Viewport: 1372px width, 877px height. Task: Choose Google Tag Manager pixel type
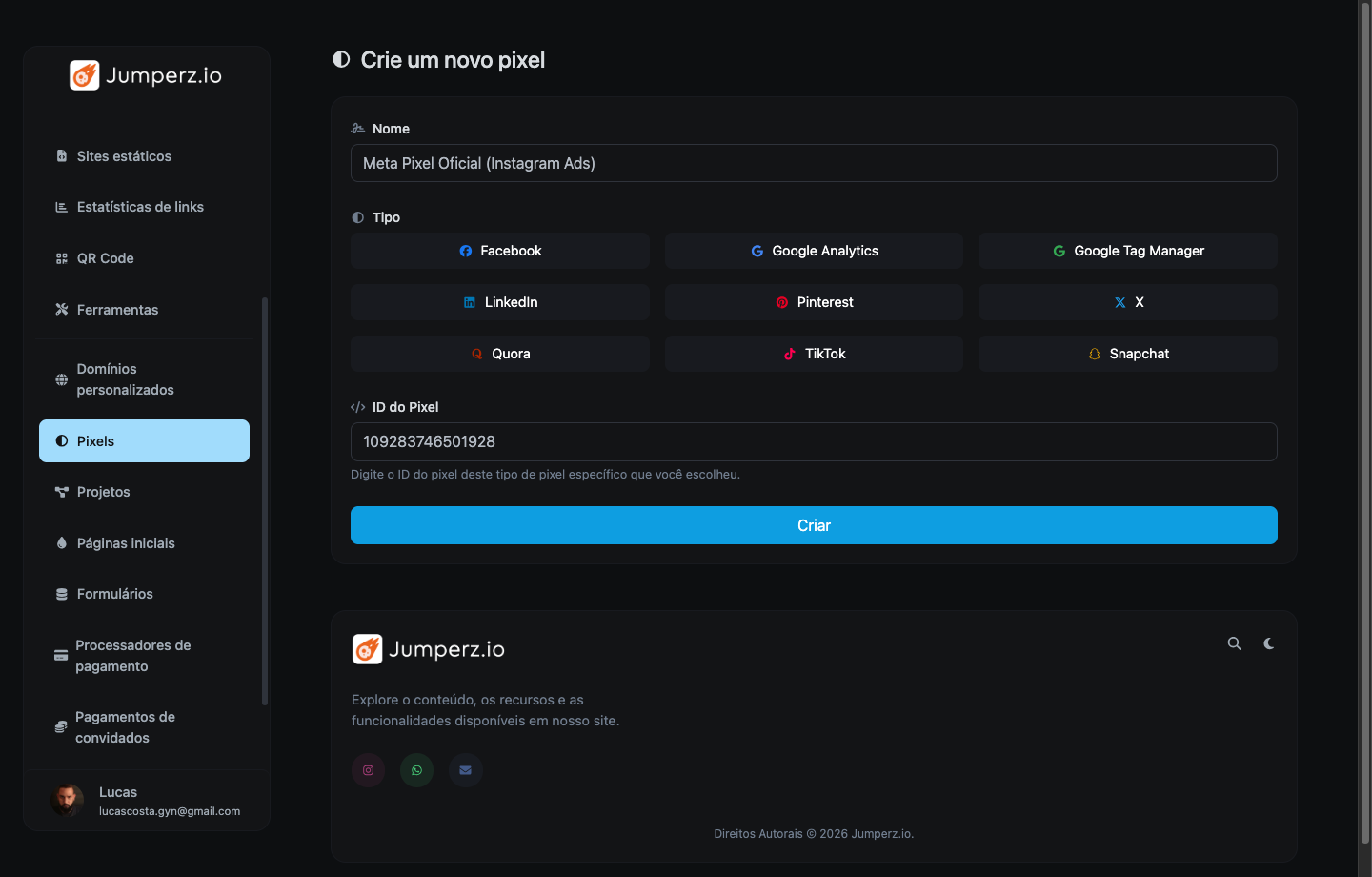1128,251
